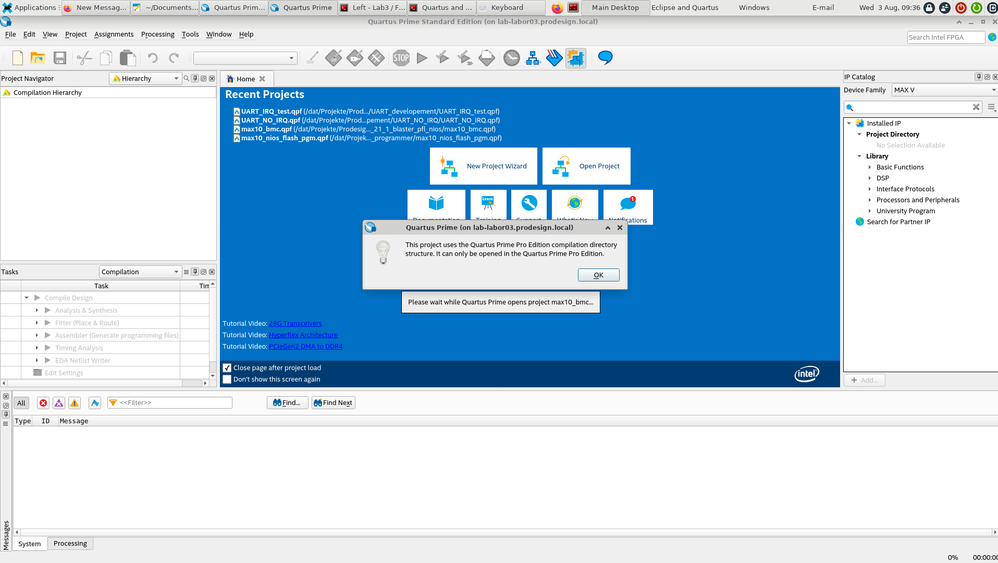Select the All messages filter button

(21, 403)
